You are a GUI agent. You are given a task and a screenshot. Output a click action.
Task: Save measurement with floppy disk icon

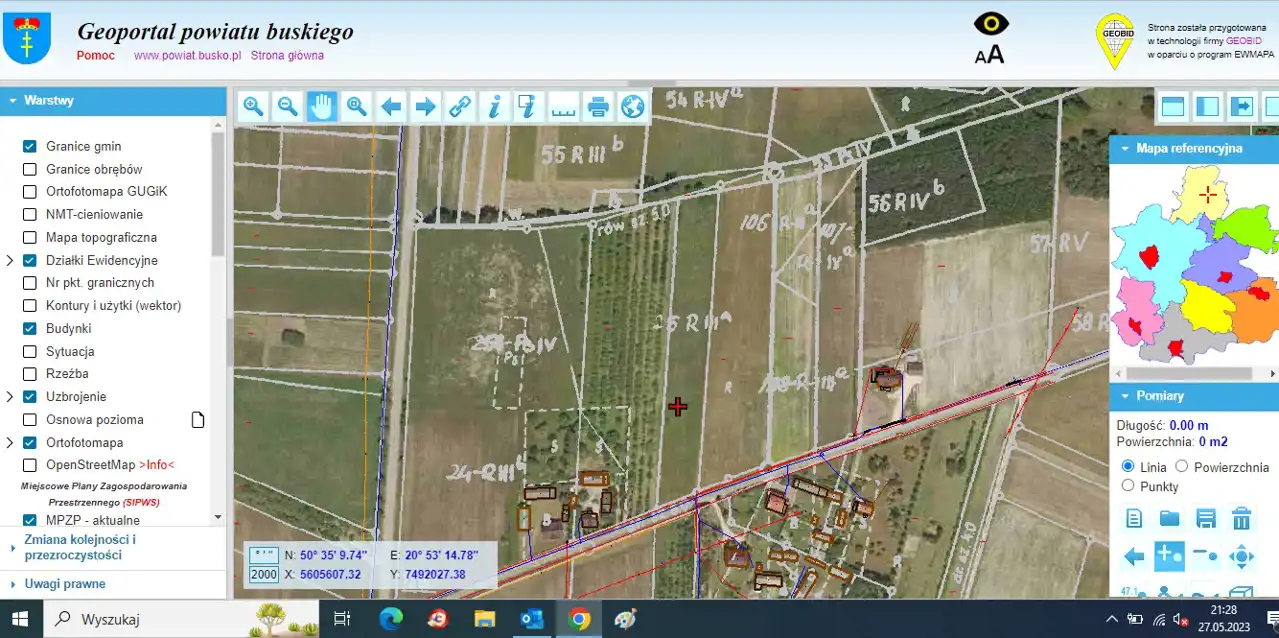(x=1206, y=518)
